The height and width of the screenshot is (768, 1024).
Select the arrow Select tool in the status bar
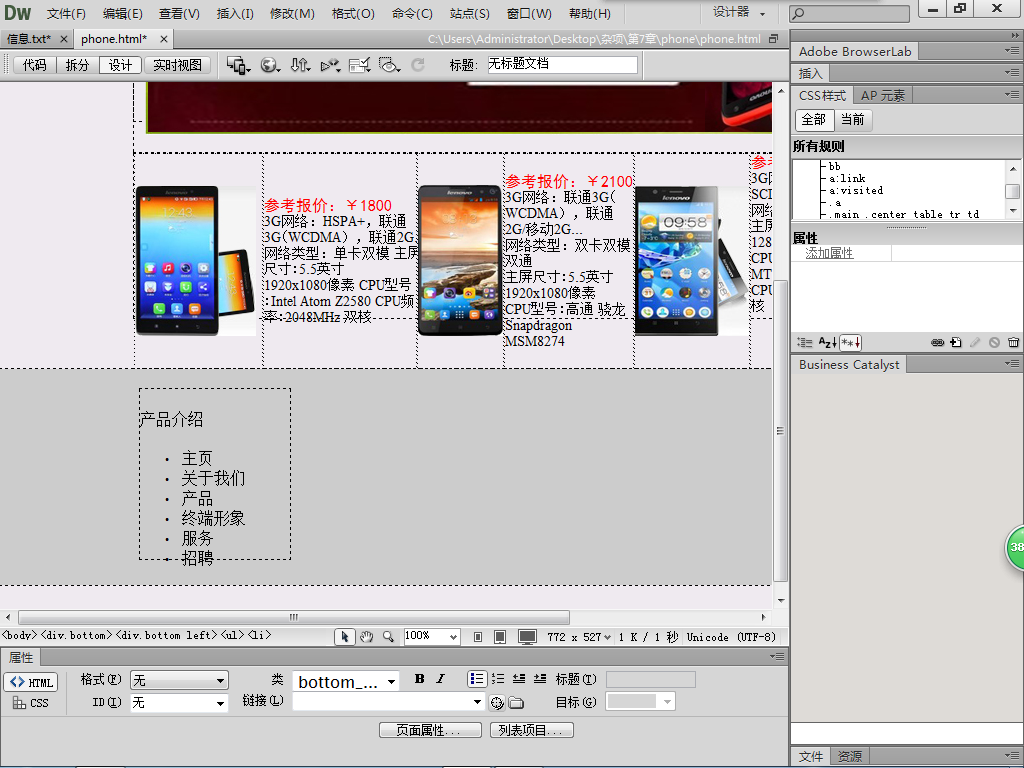tap(345, 637)
